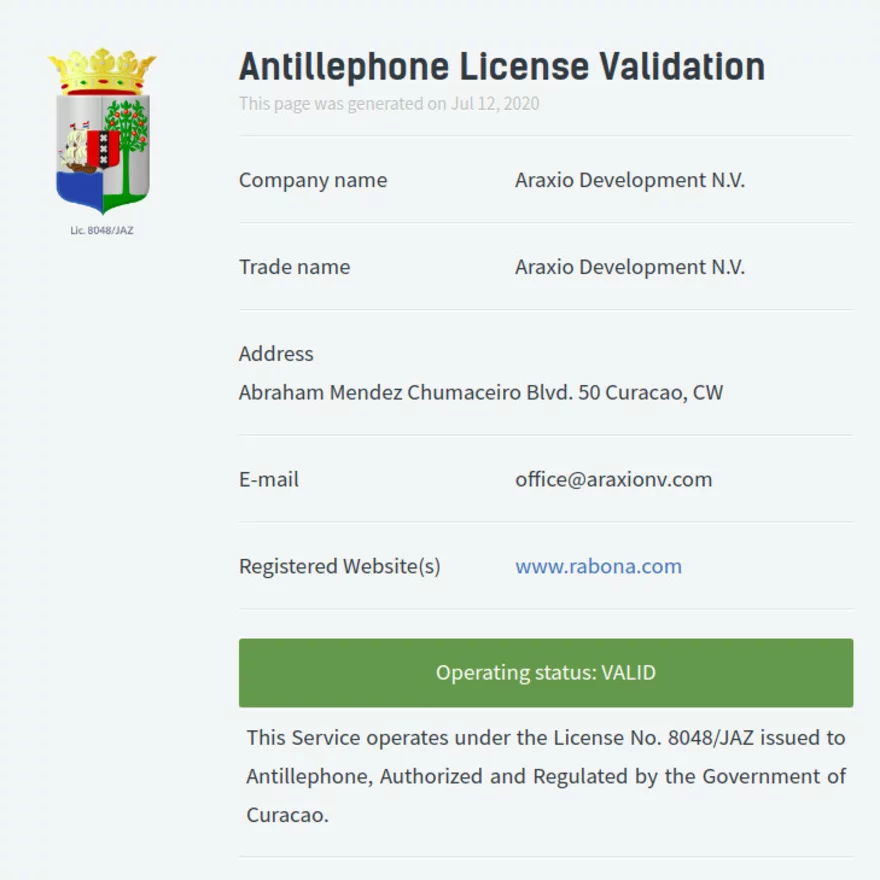Click the Registered Website(s) label
Image resolution: width=880 pixels, height=880 pixels.
(339, 566)
